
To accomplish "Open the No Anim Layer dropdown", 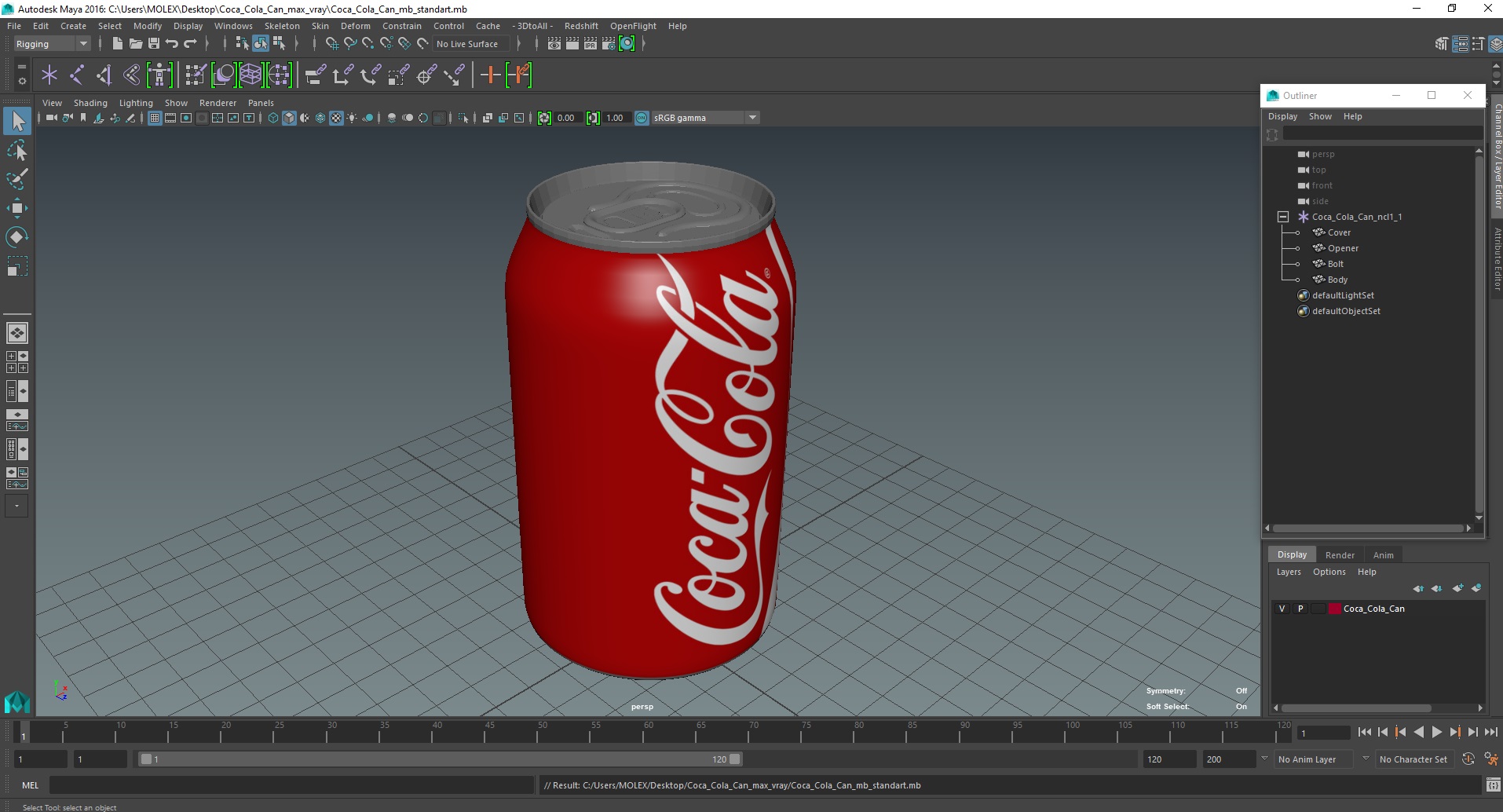I will pos(1314,759).
